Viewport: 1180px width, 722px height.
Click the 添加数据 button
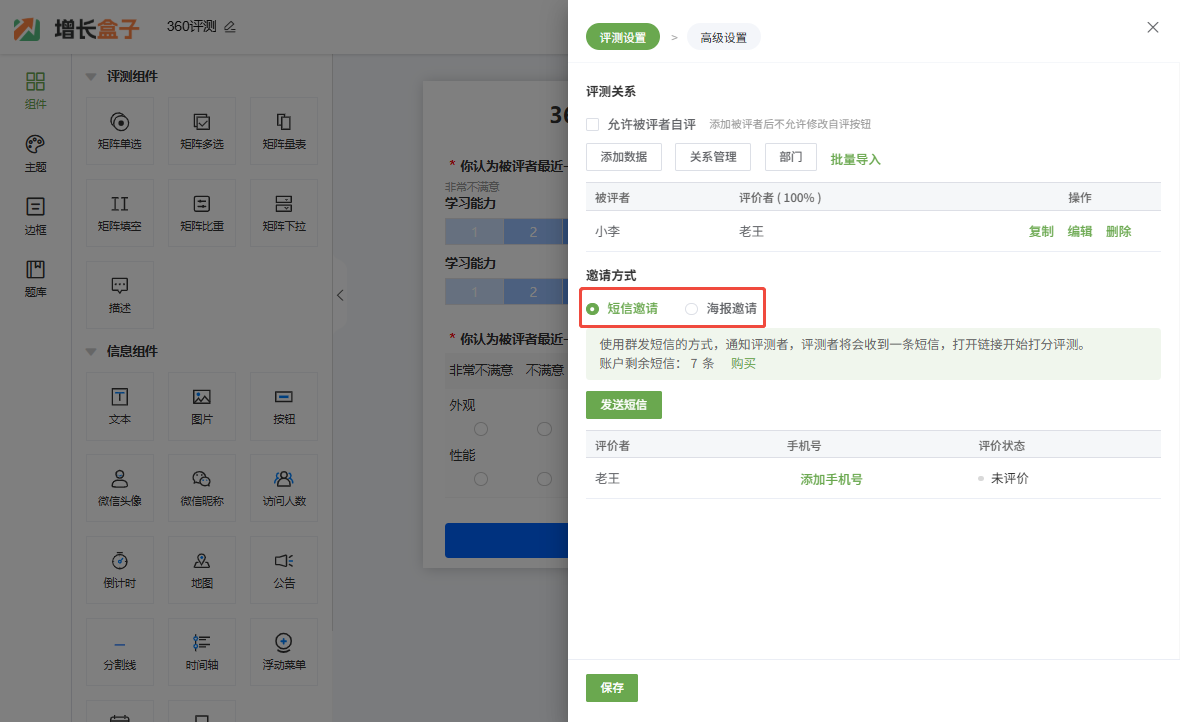tap(624, 157)
